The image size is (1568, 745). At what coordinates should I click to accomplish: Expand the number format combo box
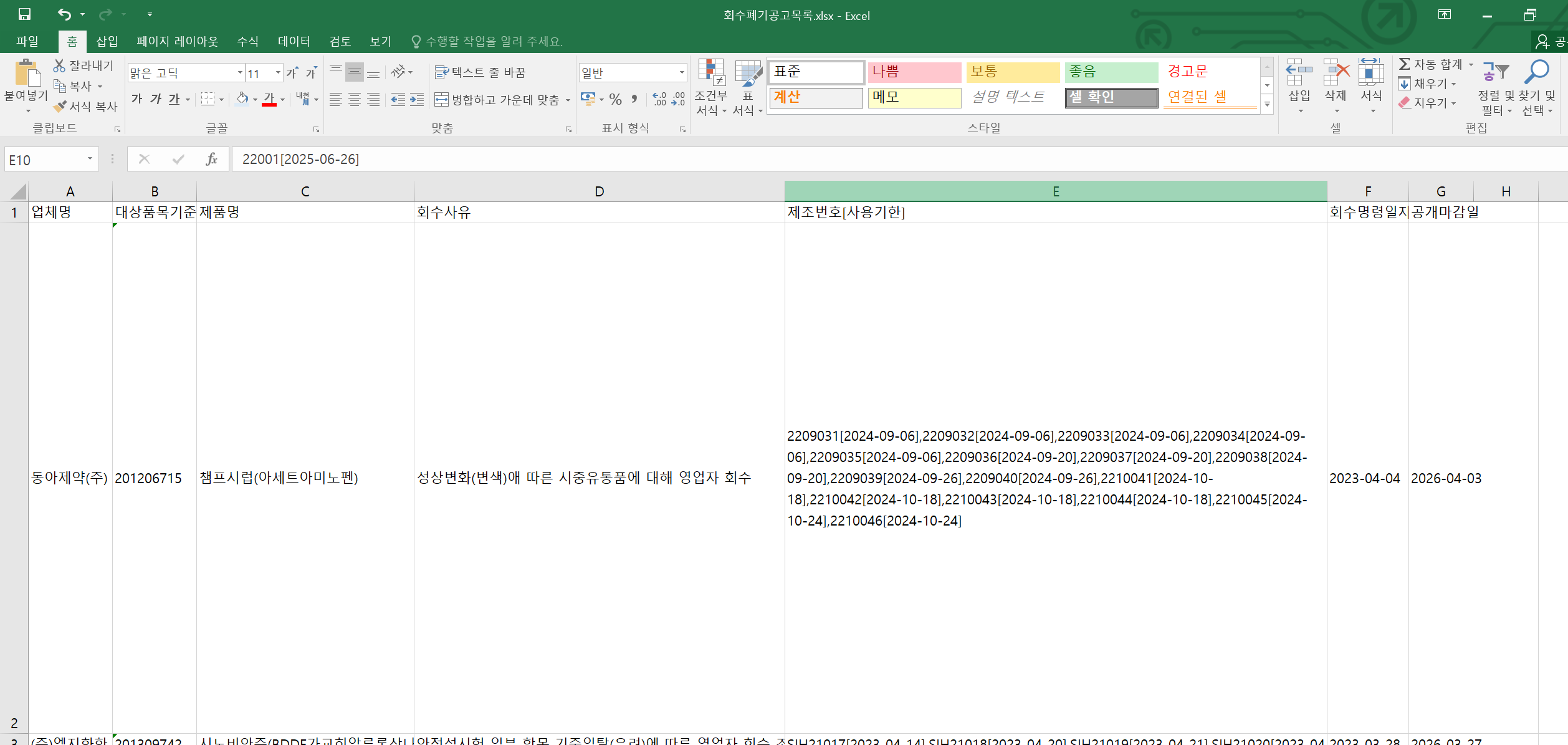pos(682,73)
